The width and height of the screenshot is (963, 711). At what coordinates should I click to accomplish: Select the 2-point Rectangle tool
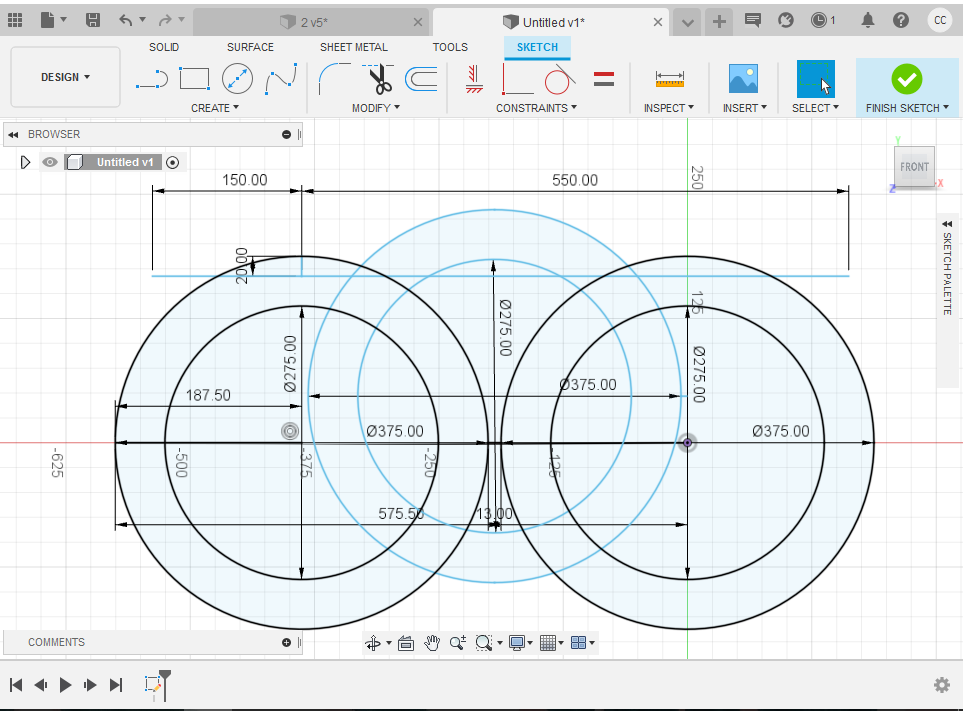pyautogui.click(x=195, y=79)
